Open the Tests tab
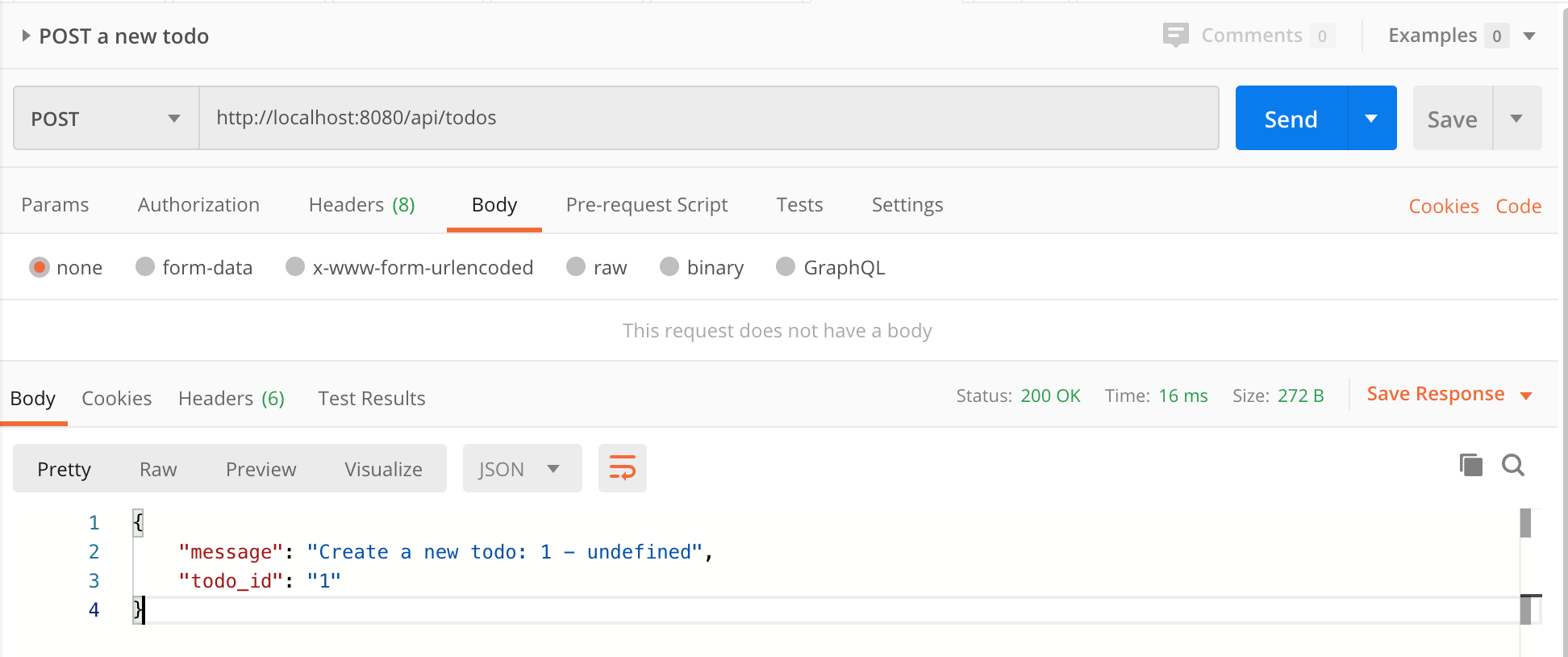This screenshot has width=1568, height=657. [799, 205]
